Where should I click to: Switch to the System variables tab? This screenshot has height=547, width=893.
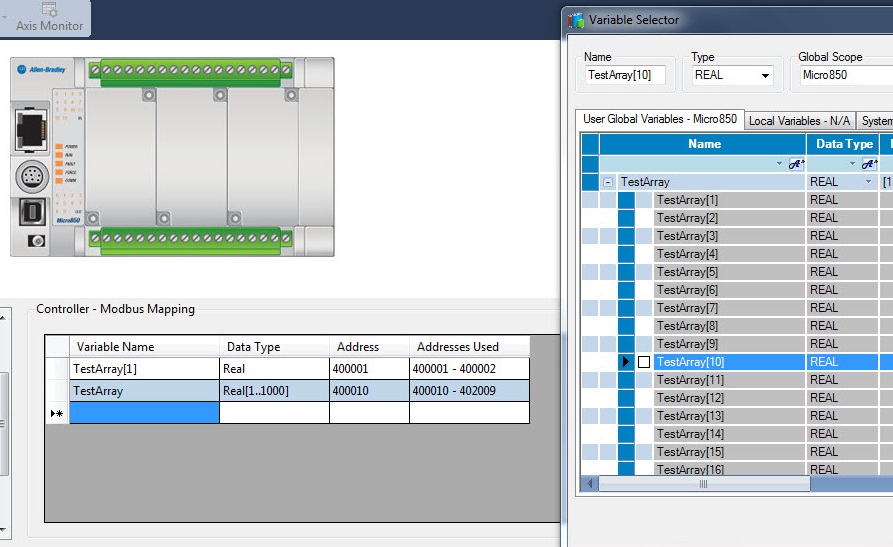click(875, 121)
